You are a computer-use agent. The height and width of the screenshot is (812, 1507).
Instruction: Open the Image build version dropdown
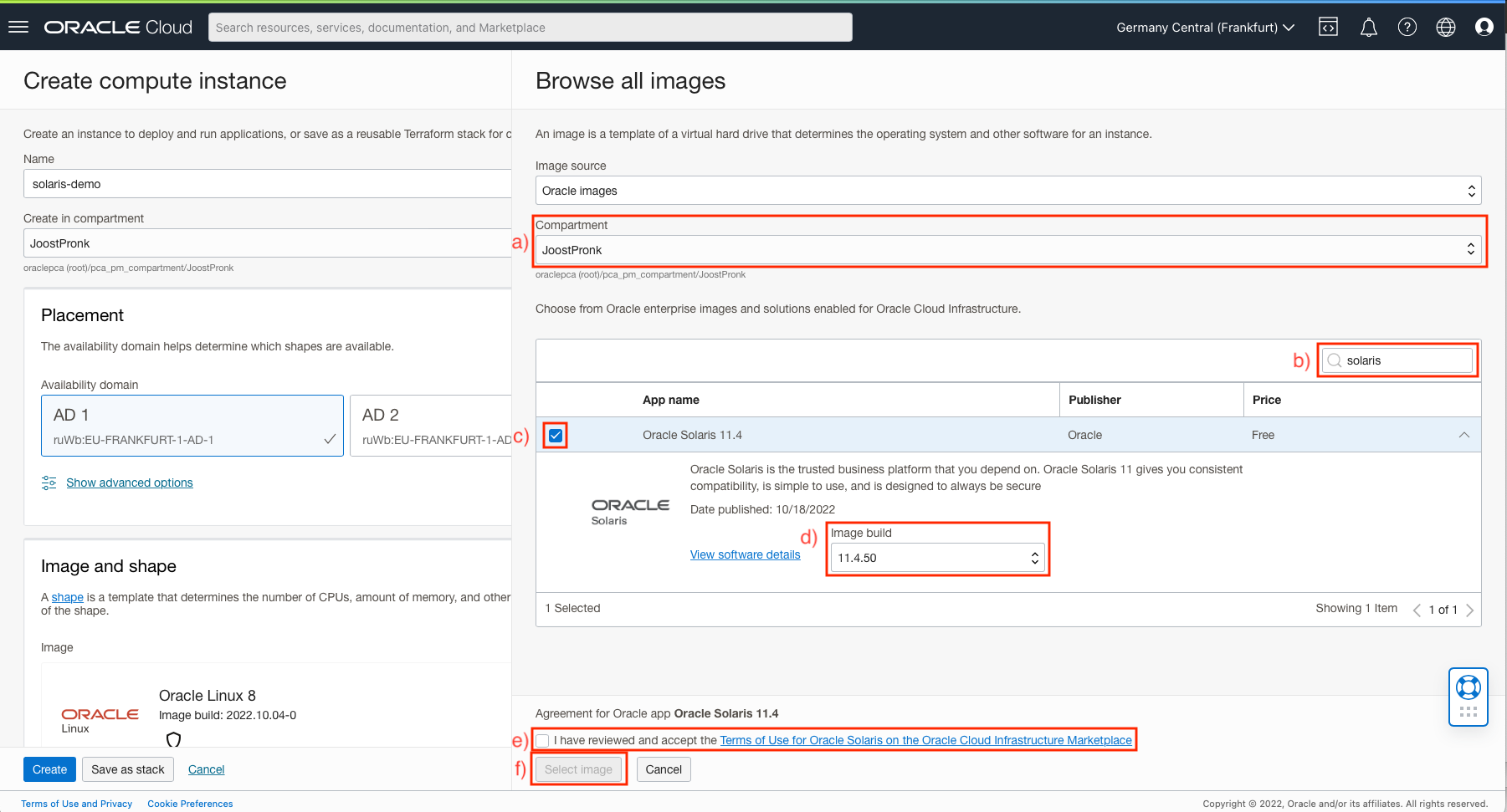point(937,558)
